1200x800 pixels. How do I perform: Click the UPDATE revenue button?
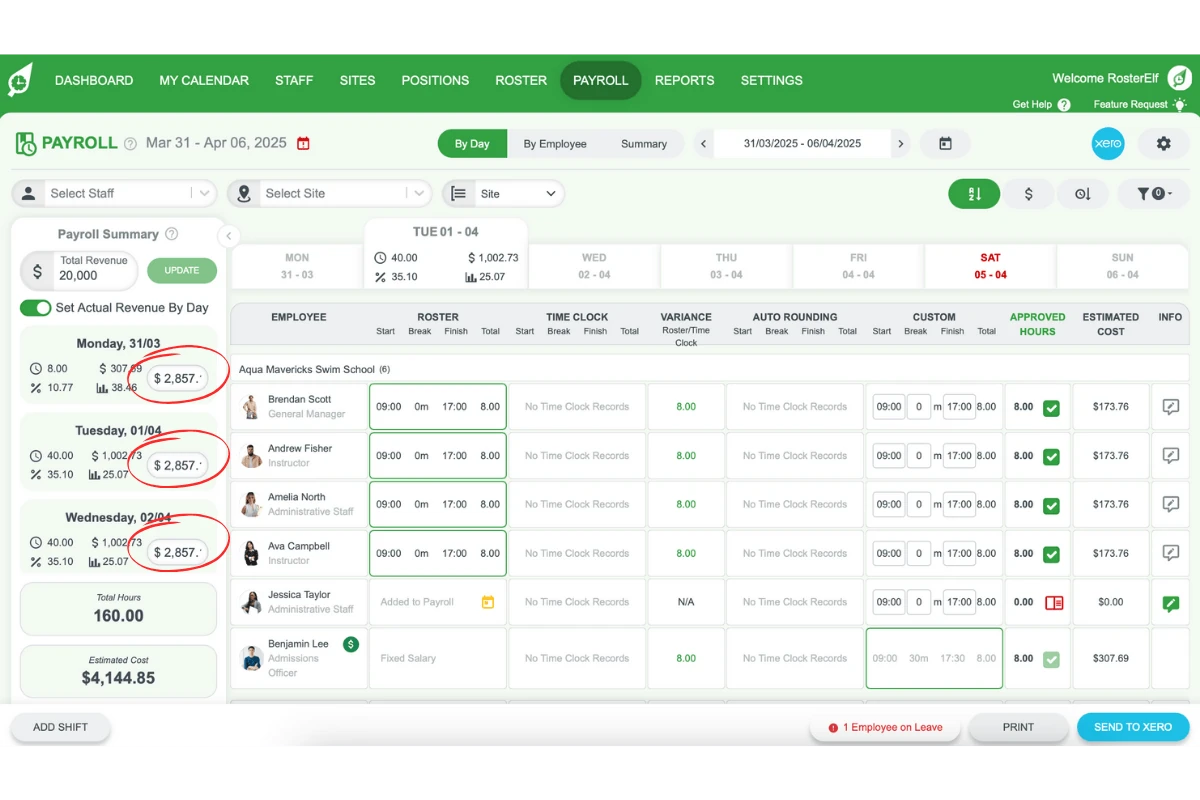click(181, 270)
